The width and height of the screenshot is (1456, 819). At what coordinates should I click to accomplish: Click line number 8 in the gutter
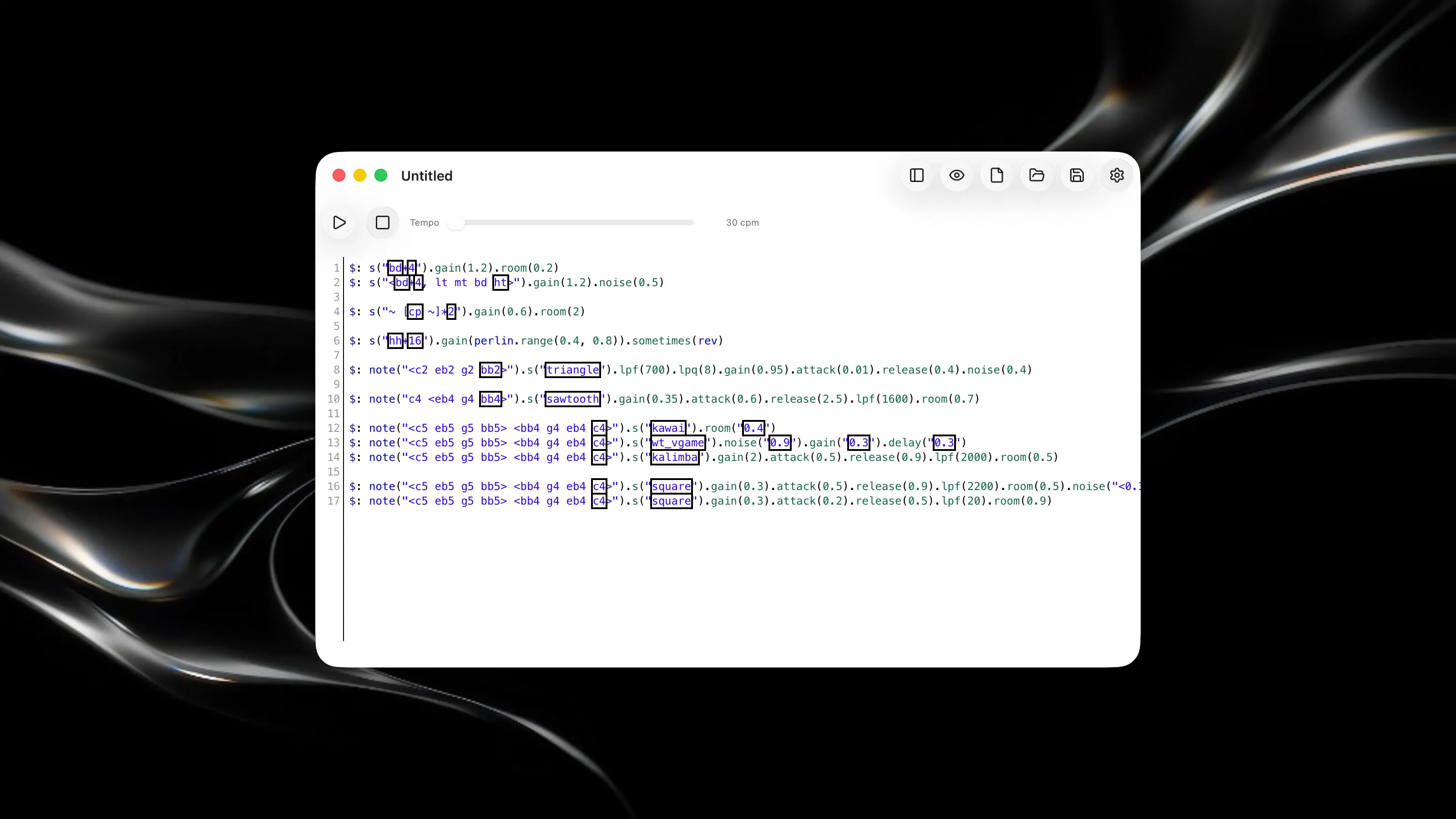(x=337, y=370)
